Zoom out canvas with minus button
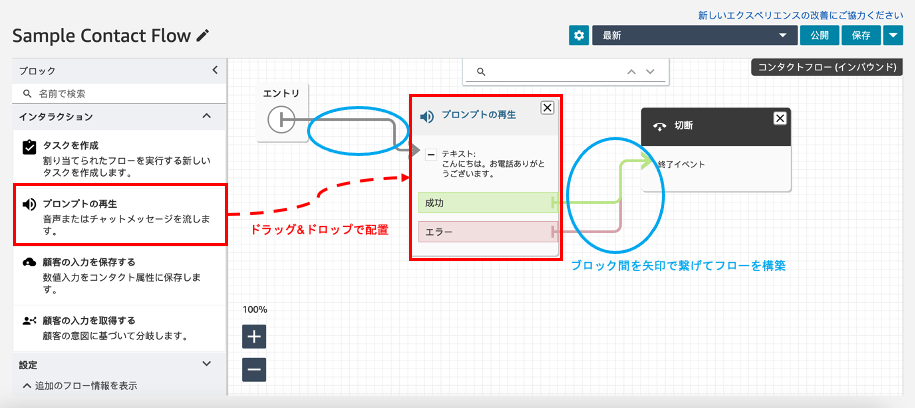Image resolution: width=915 pixels, height=408 pixels. coord(254,369)
